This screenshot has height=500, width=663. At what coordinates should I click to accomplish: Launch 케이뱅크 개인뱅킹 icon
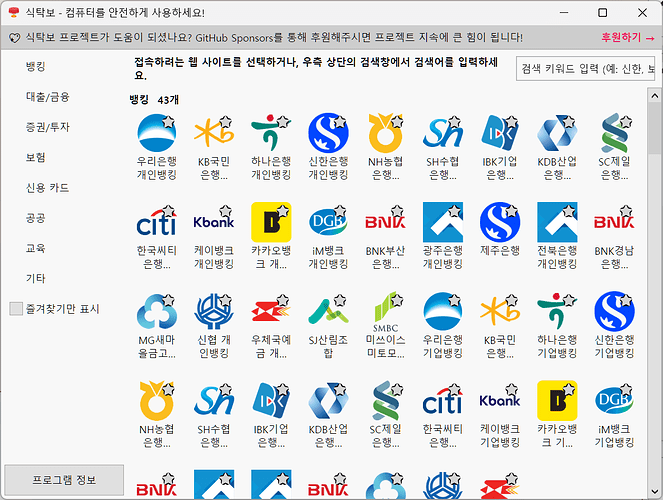tap(214, 222)
